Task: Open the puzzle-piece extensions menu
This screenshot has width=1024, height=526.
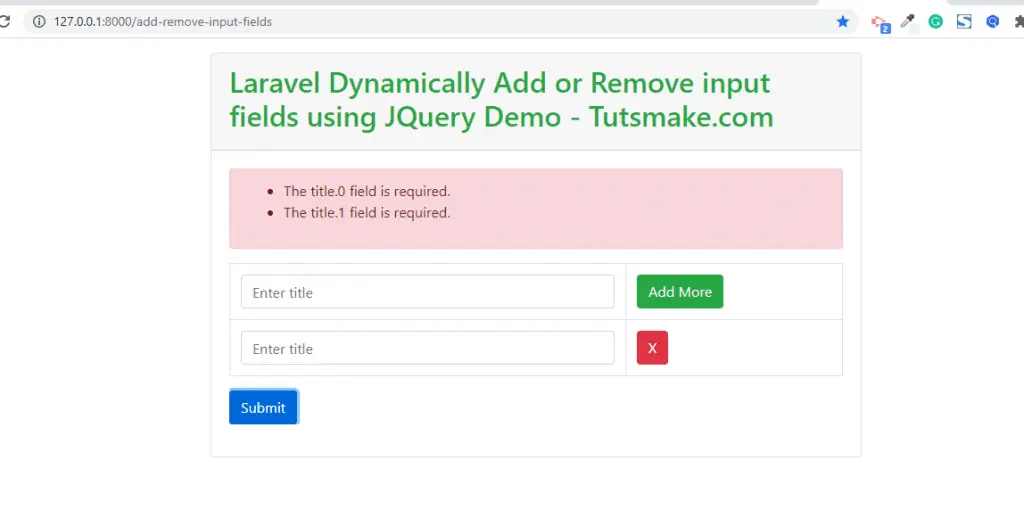Action: coord(1019,22)
